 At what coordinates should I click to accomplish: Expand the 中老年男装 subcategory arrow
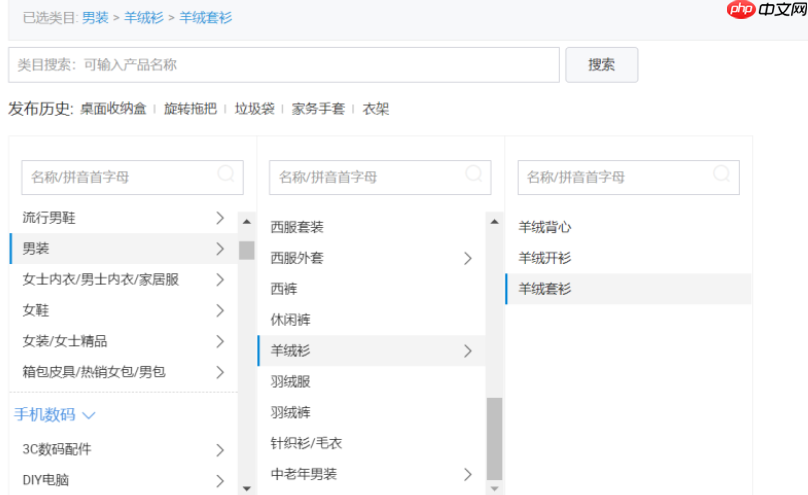[x=467, y=474]
